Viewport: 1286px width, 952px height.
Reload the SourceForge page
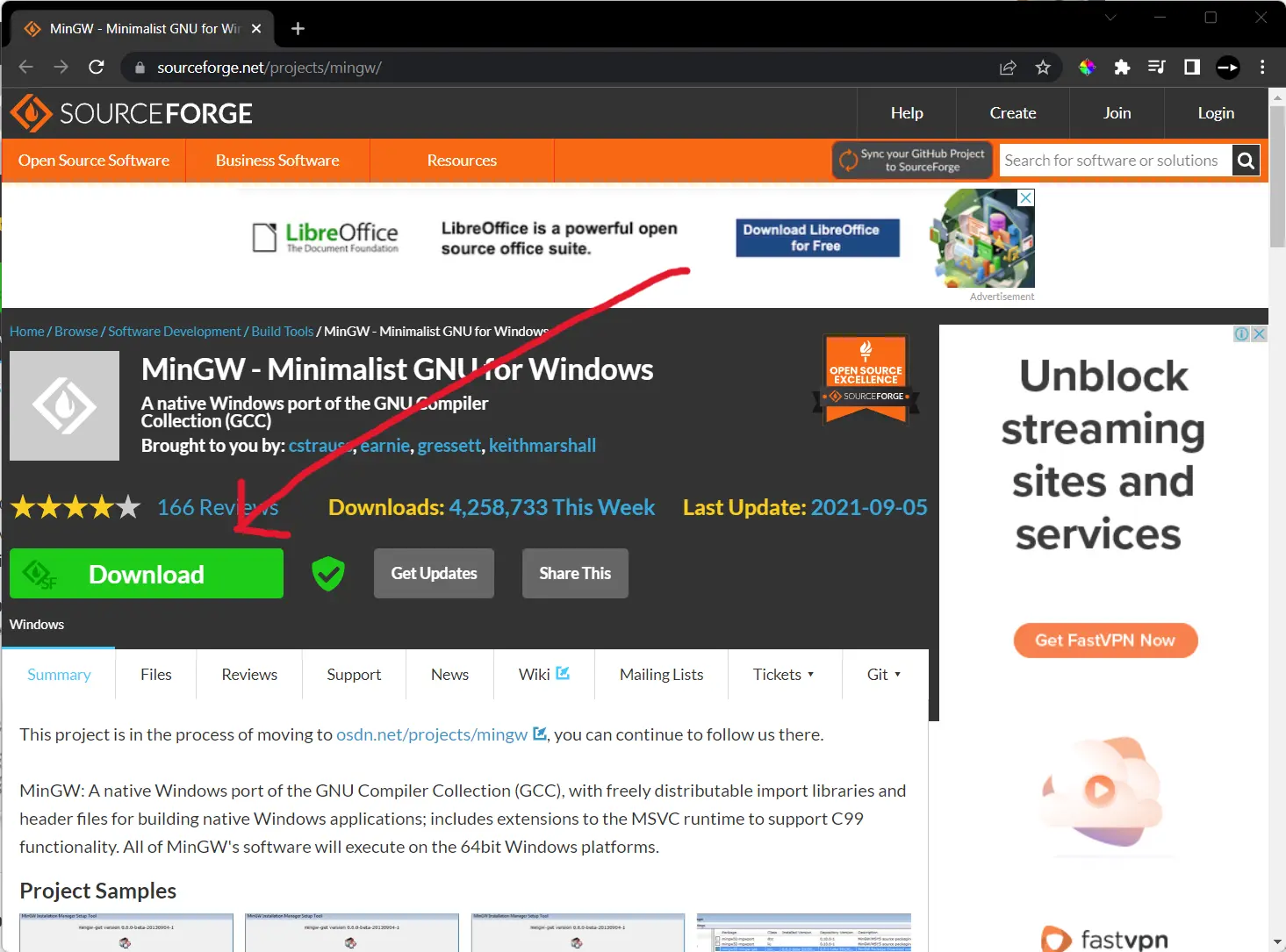pyautogui.click(x=97, y=68)
